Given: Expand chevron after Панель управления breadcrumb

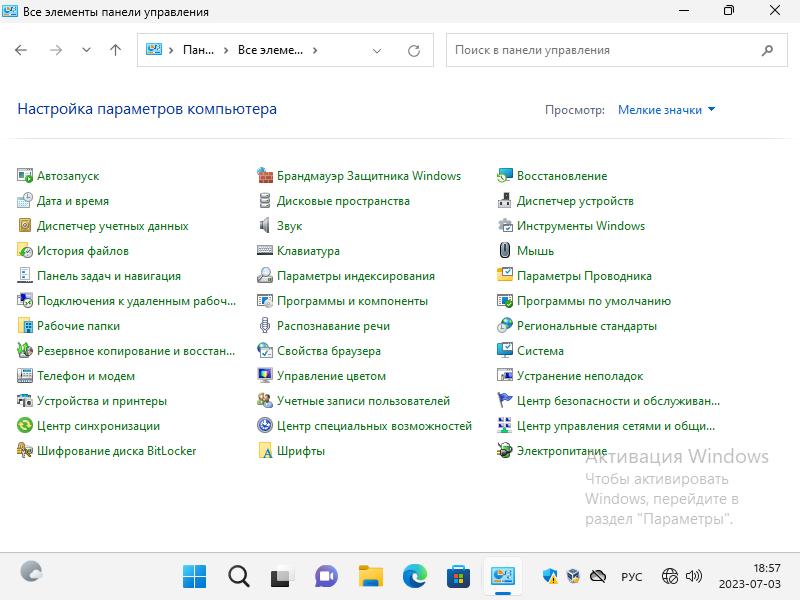Looking at the screenshot, I should tap(226, 50).
